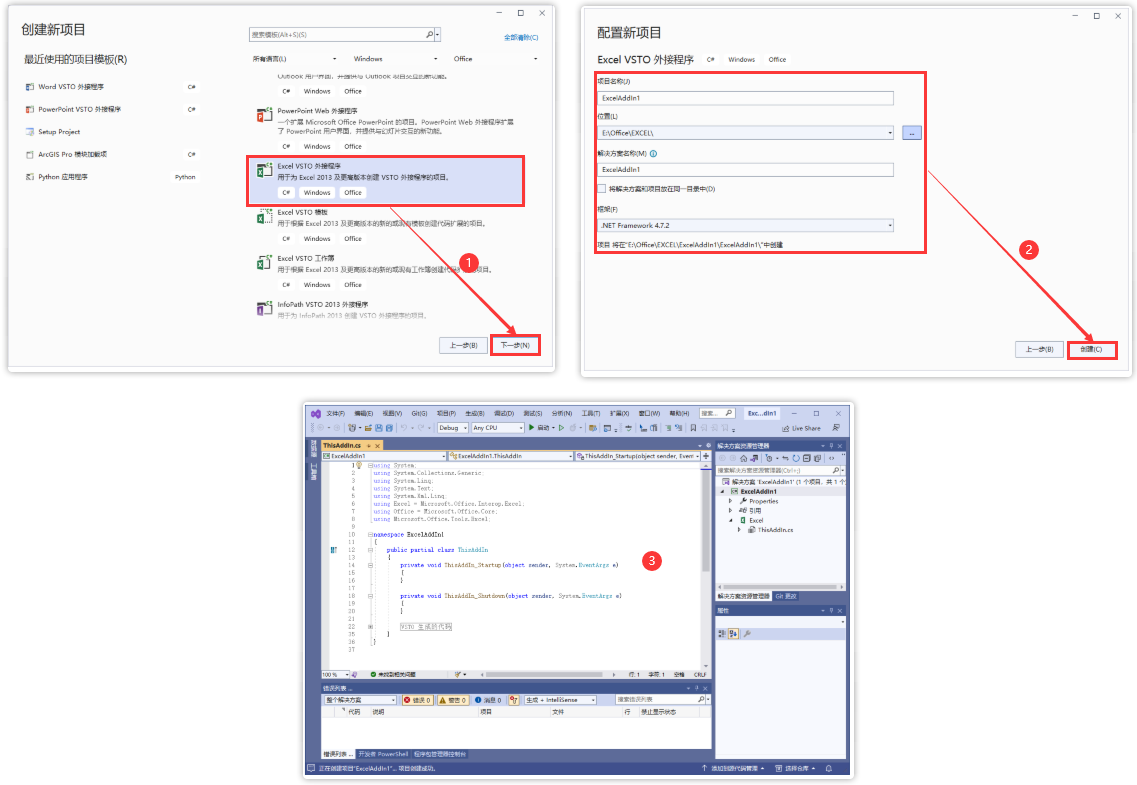Open the 视图(V) menu
Viewport: 1137px width, 785px height.
392,413
